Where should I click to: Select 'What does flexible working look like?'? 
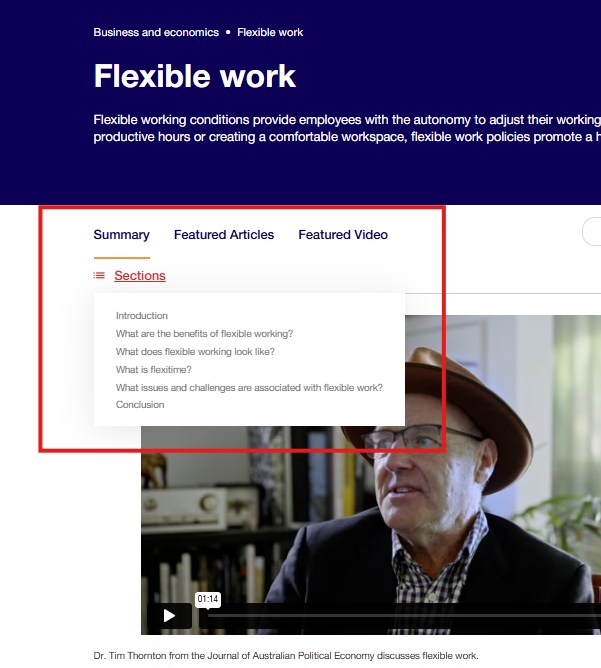click(x=195, y=352)
